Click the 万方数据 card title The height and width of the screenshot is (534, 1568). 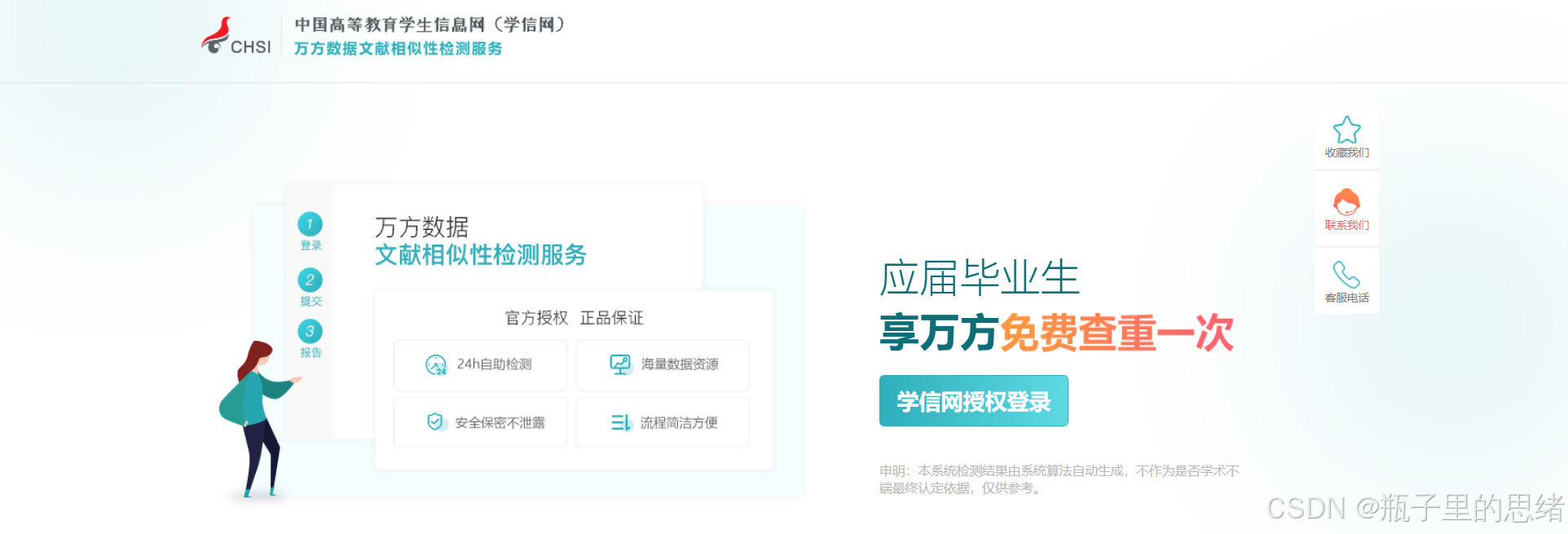pos(421,227)
